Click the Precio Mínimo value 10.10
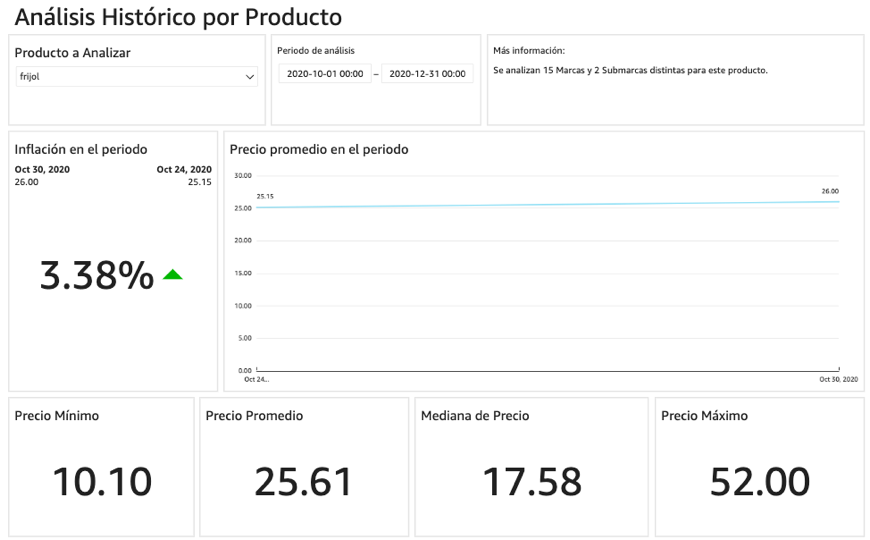Screen dimensions: 870x540 coord(102,481)
